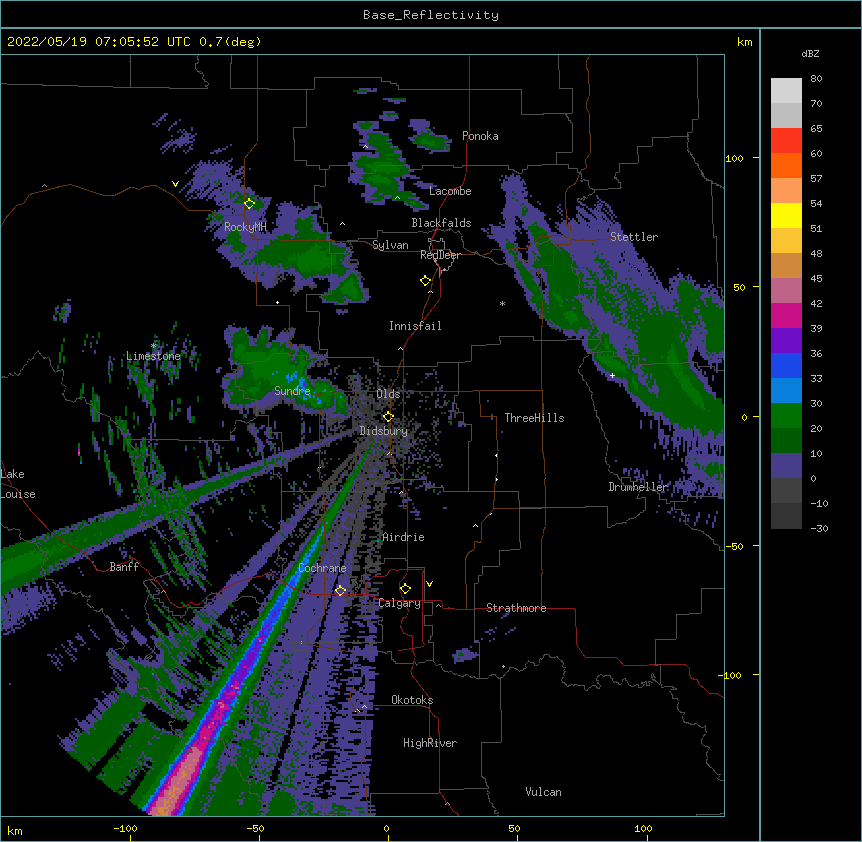Screen dimensions: 862x842
Task: Click the yellow diamond marker below Cochrane
Action: (340, 590)
